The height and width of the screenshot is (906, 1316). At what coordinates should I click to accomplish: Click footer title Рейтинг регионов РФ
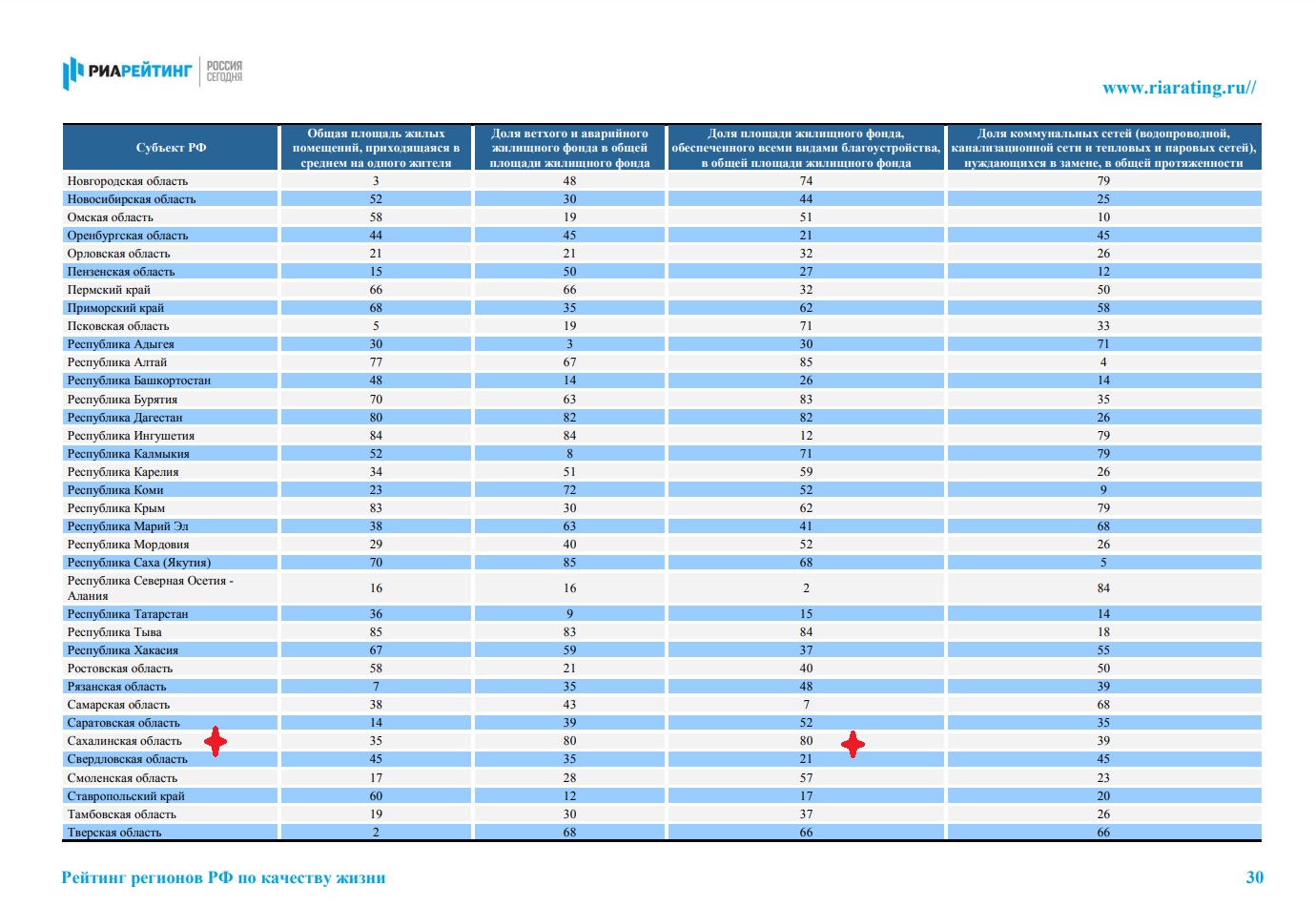pos(223,877)
